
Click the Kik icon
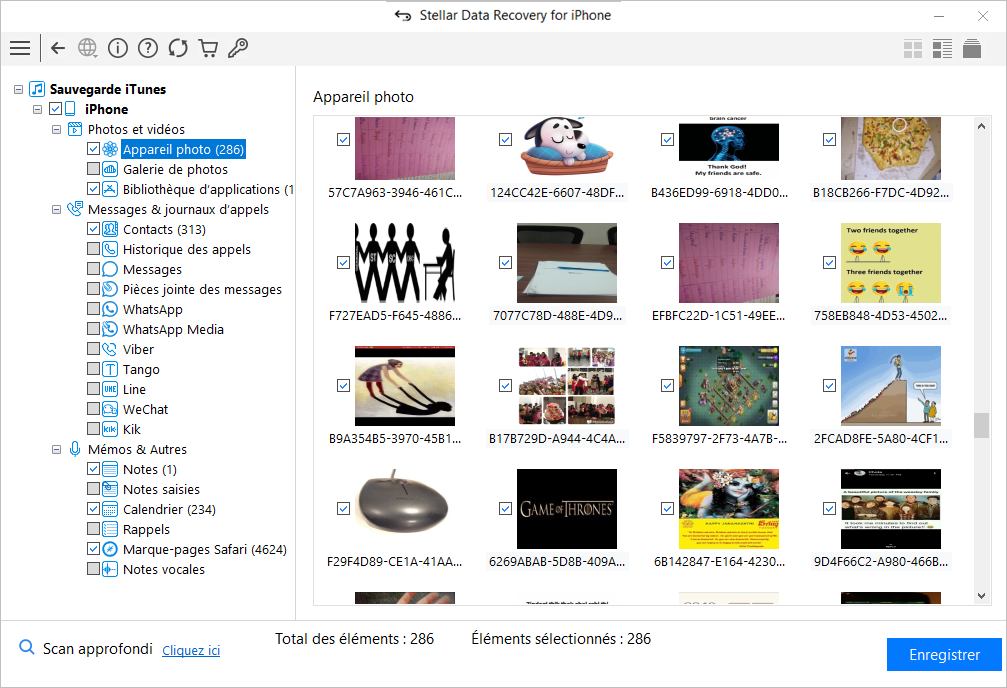(x=110, y=429)
